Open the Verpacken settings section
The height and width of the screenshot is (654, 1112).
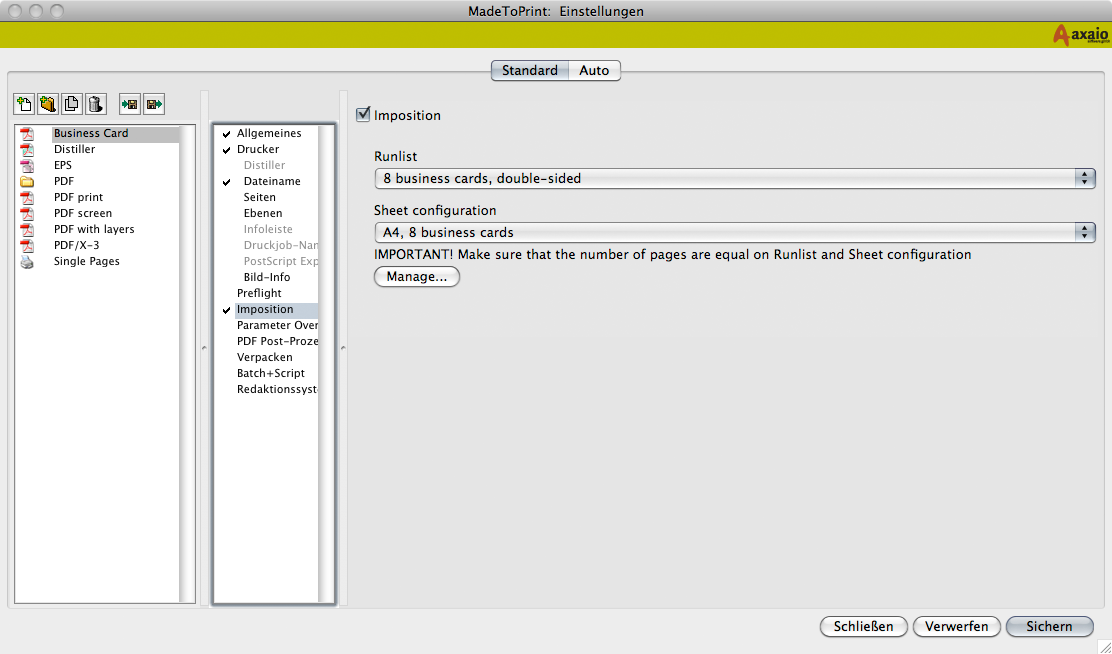click(x=265, y=358)
